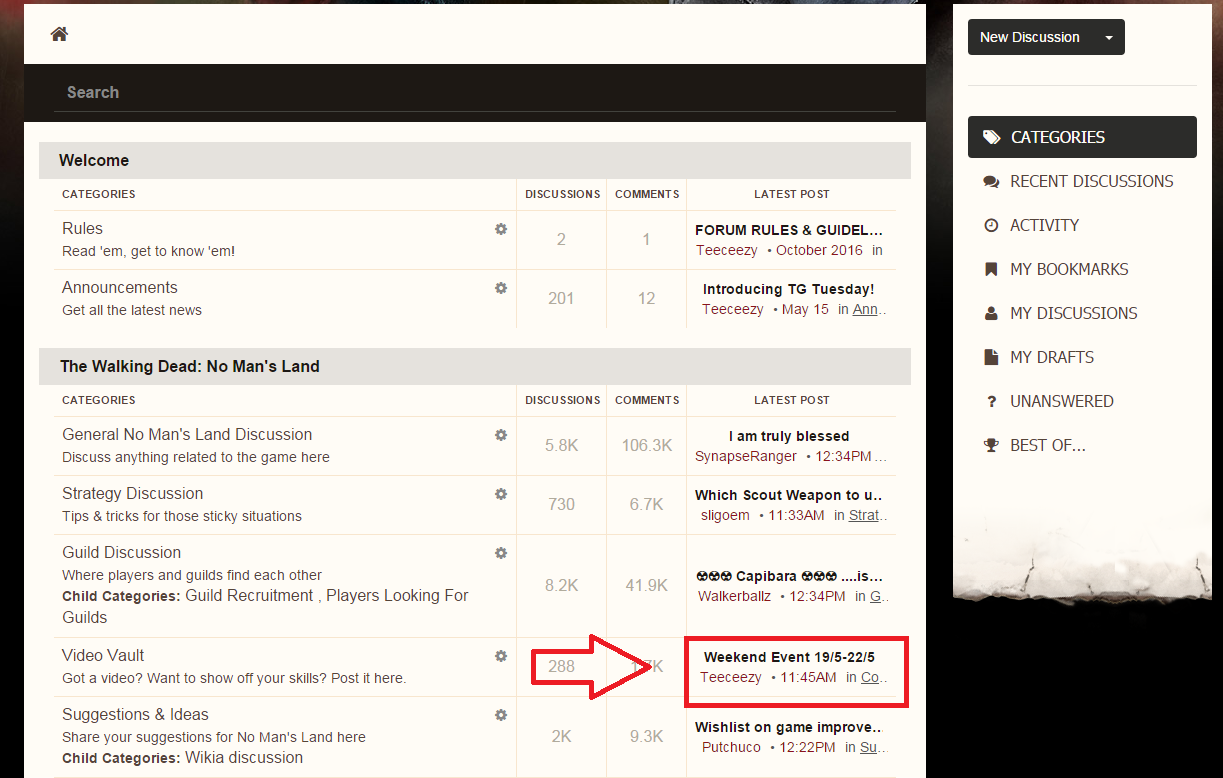
Task: Open Activity in the sidebar
Action: [x=1044, y=225]
